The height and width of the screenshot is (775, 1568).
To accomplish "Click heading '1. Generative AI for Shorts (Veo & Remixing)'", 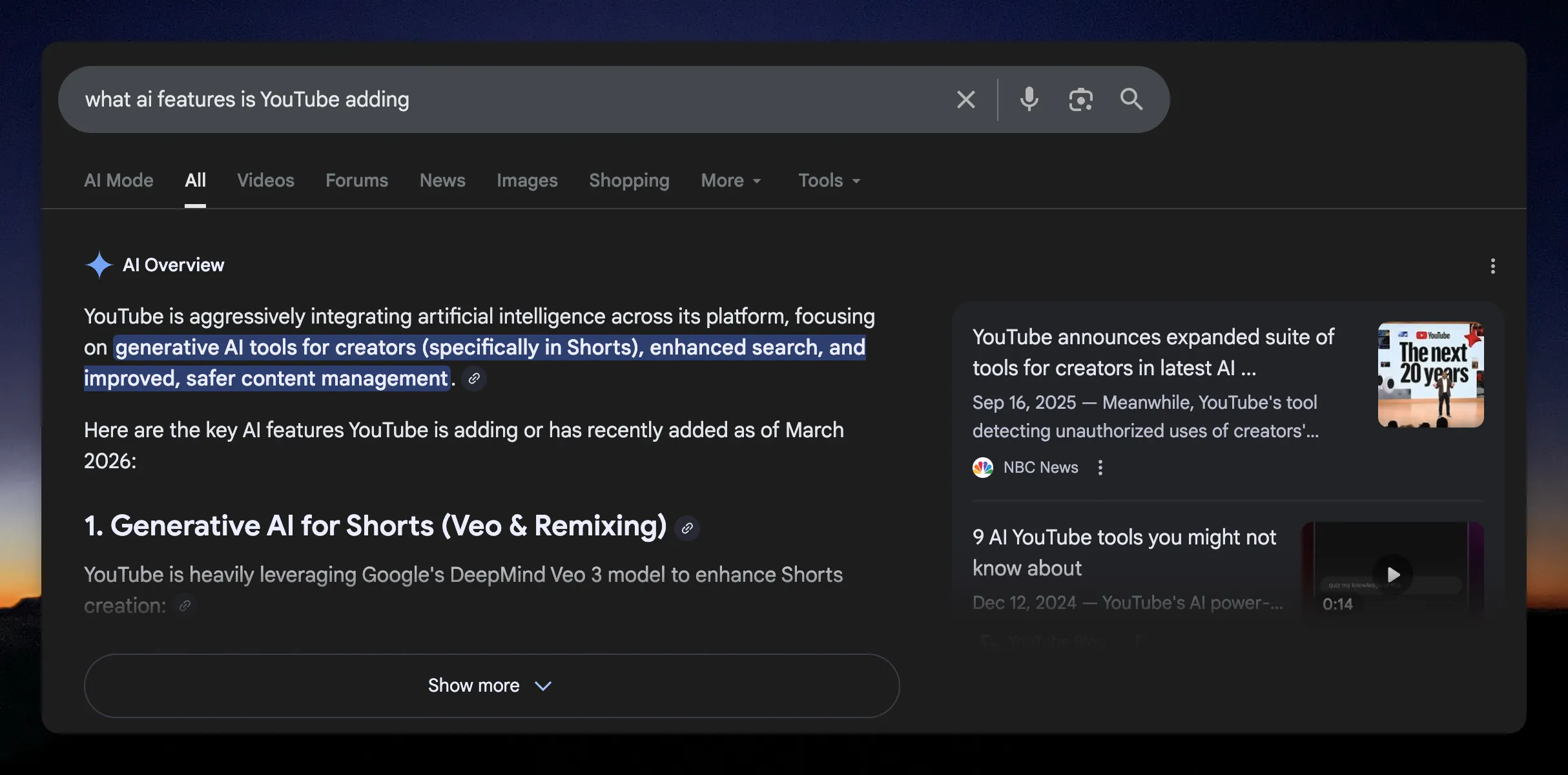I will [x=375, y=526].
